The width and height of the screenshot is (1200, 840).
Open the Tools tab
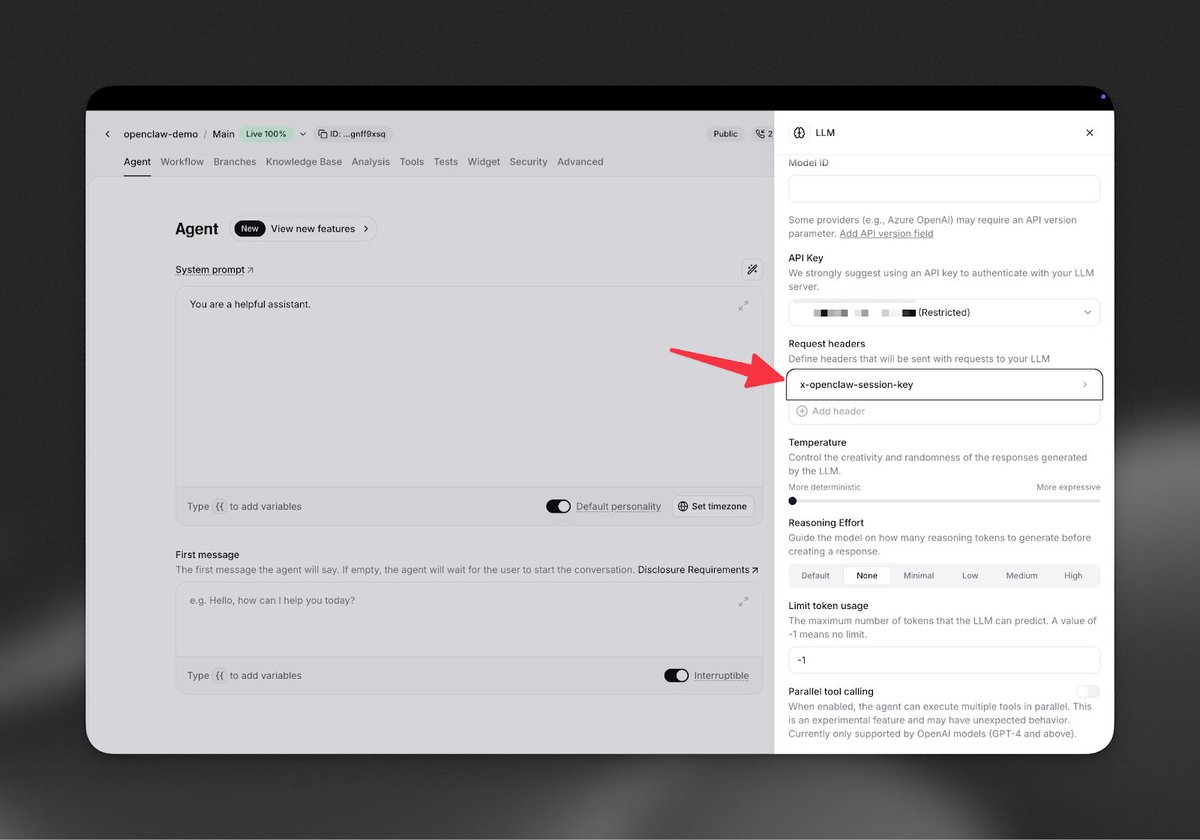tap(412, 162)
